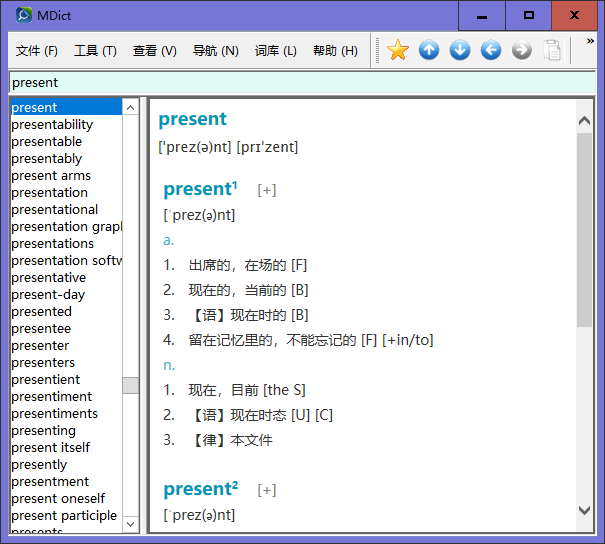The height and width of the screenshot is (544, 605).
Task: Expand the [+] next to present²
Action: coord(267,490)
